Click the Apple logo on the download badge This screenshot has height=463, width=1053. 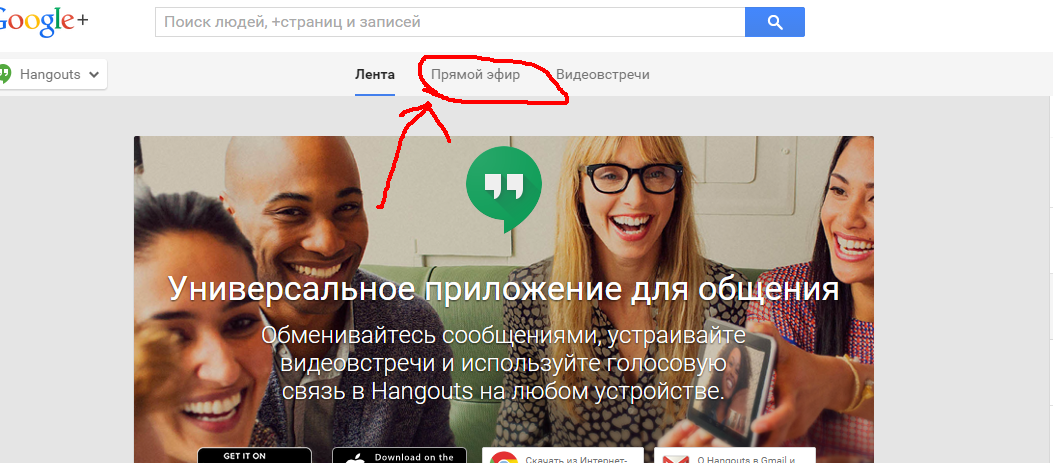(352, 458)
